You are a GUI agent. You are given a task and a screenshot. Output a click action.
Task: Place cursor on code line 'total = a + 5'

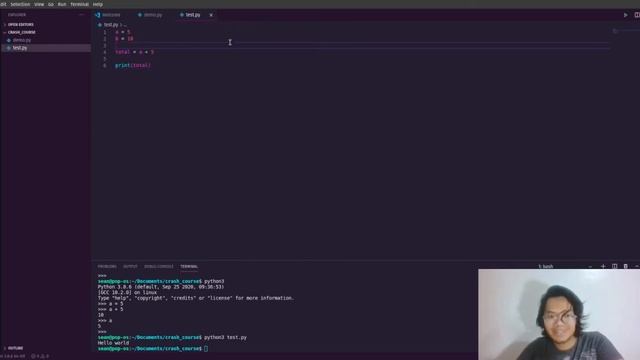click(135, 52)
